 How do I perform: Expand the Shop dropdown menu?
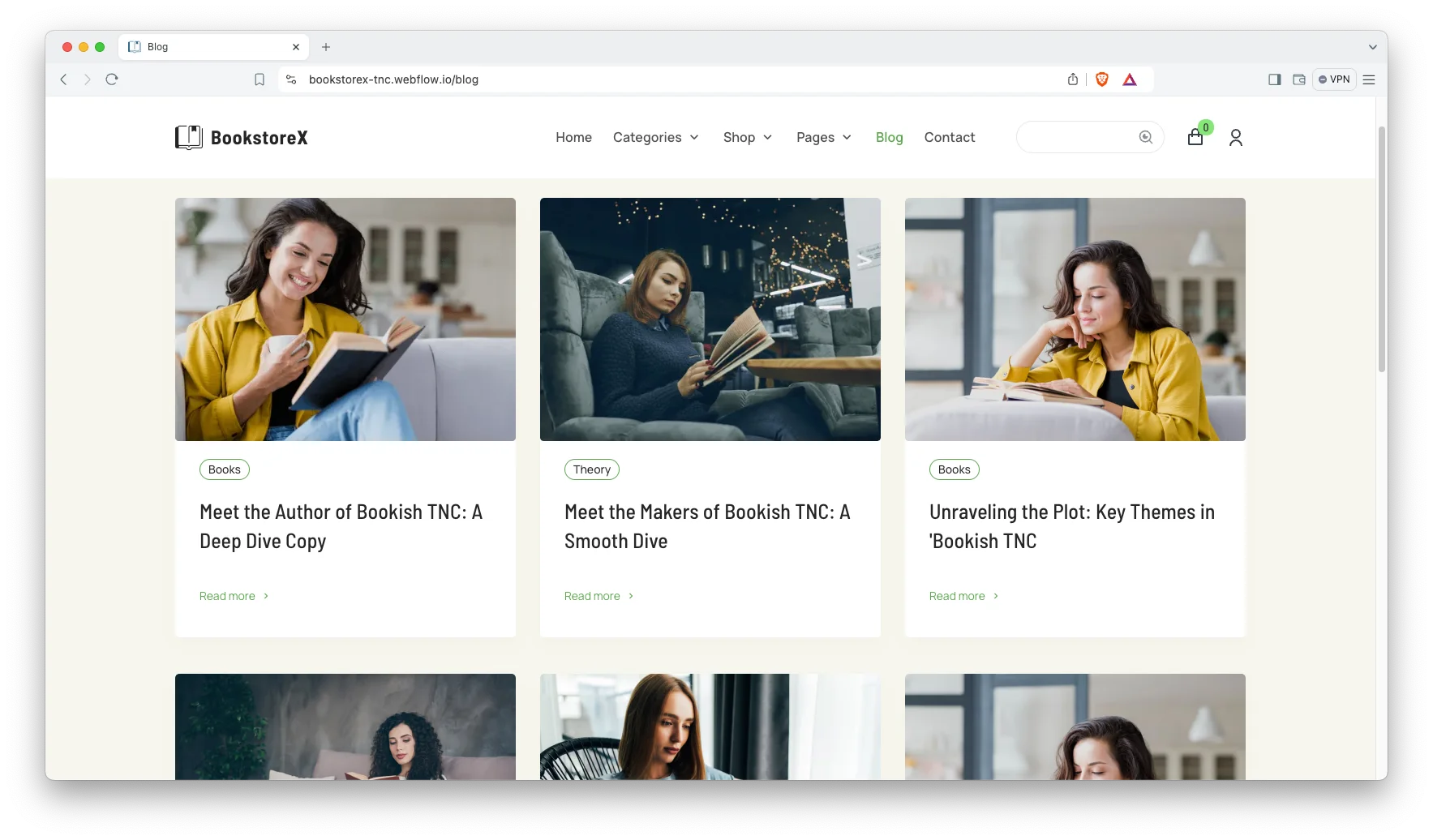click(x=747, y=138)
